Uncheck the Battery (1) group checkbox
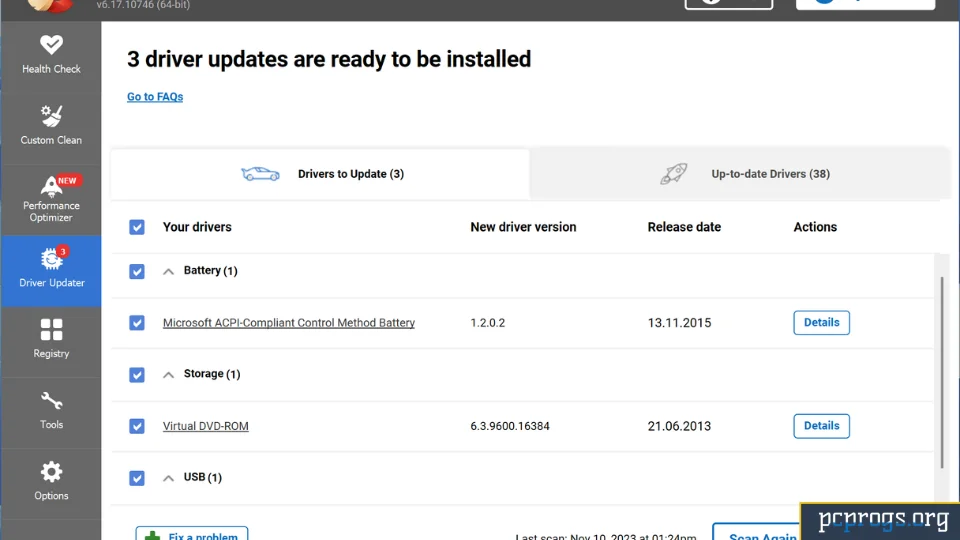This screenshot has width=960, height=540. pos(137,271)
